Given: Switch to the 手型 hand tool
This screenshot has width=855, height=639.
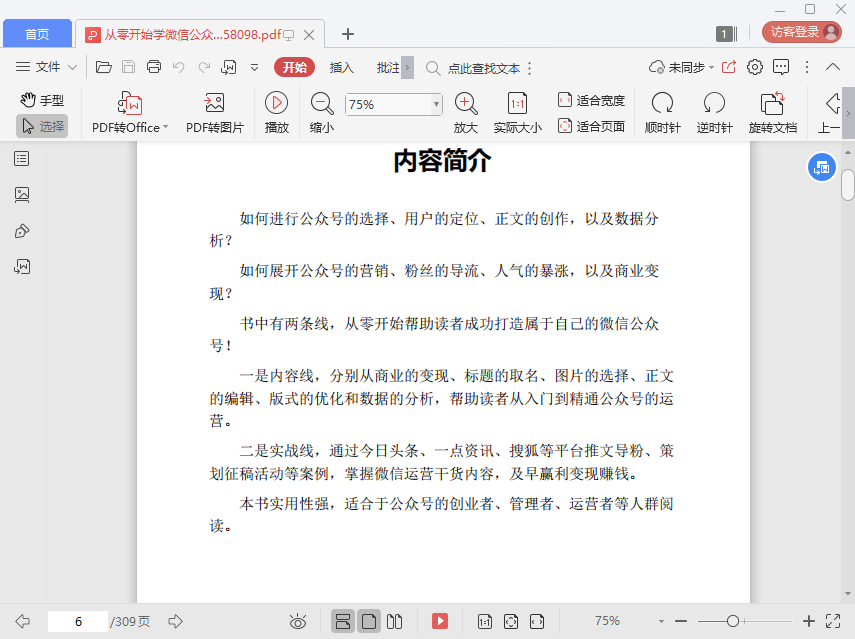Looking at the screenshot, I should coord(42,100).
